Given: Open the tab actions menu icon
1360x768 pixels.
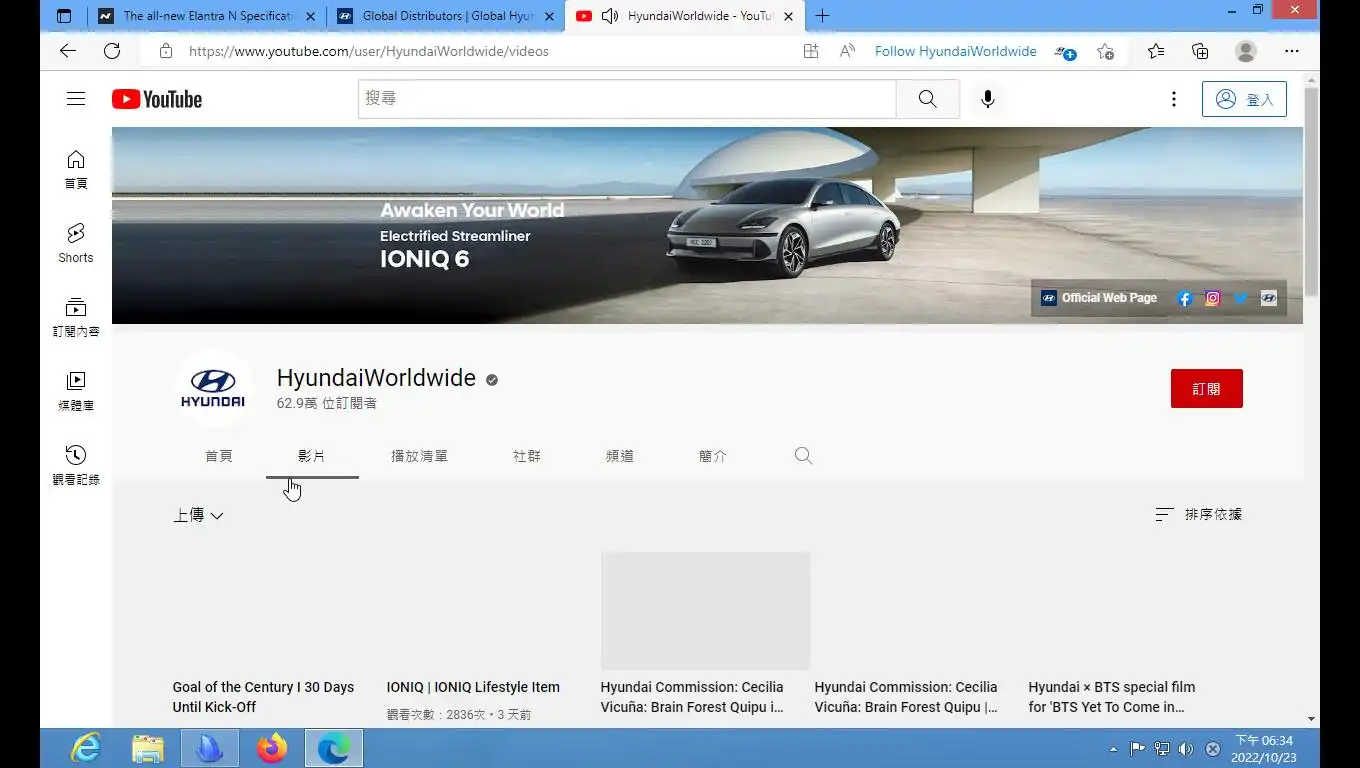Looking at the screenshot, I should [x=64, y=16].
